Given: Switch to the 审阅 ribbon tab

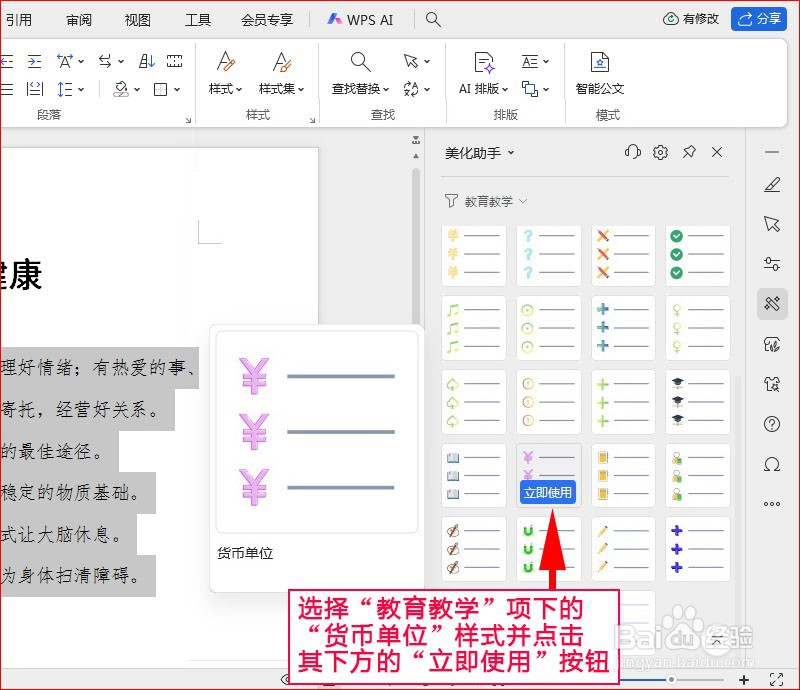Looking at the screenshot, I should tap(79, 19).
